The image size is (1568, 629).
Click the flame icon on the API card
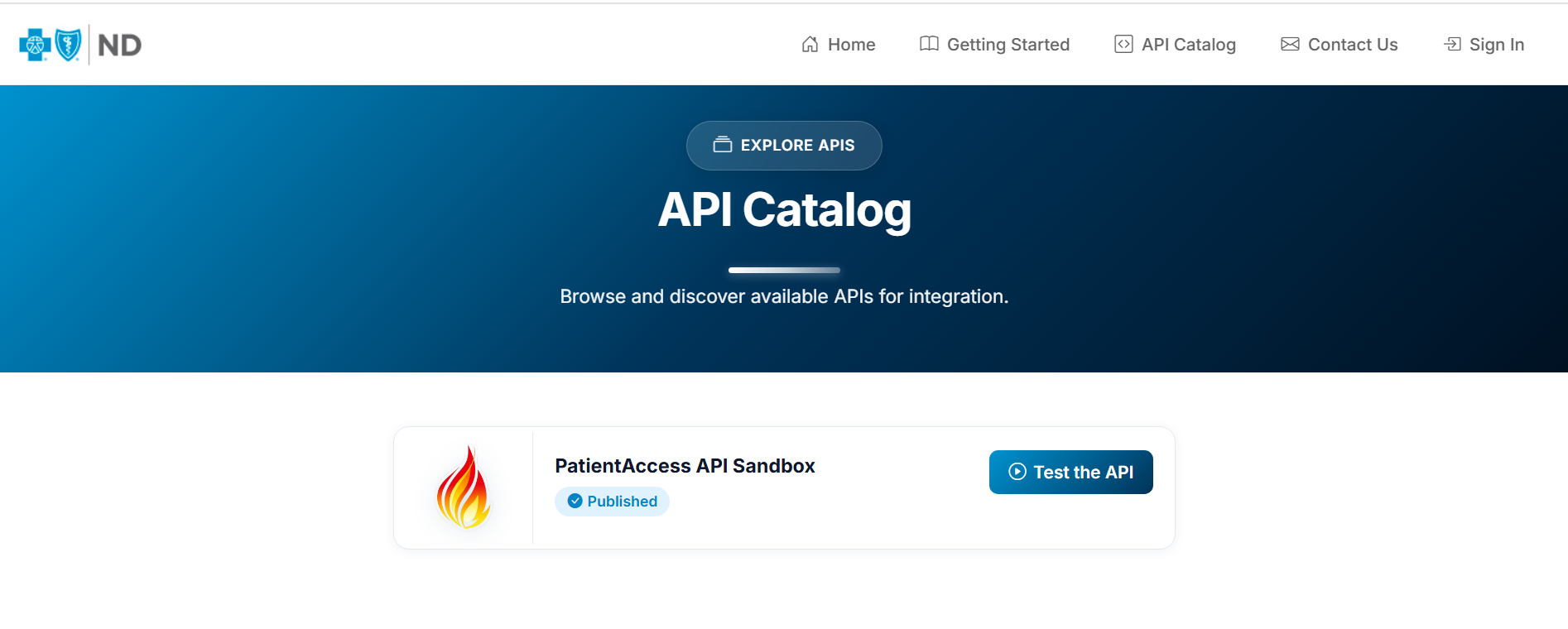[464, 488]
